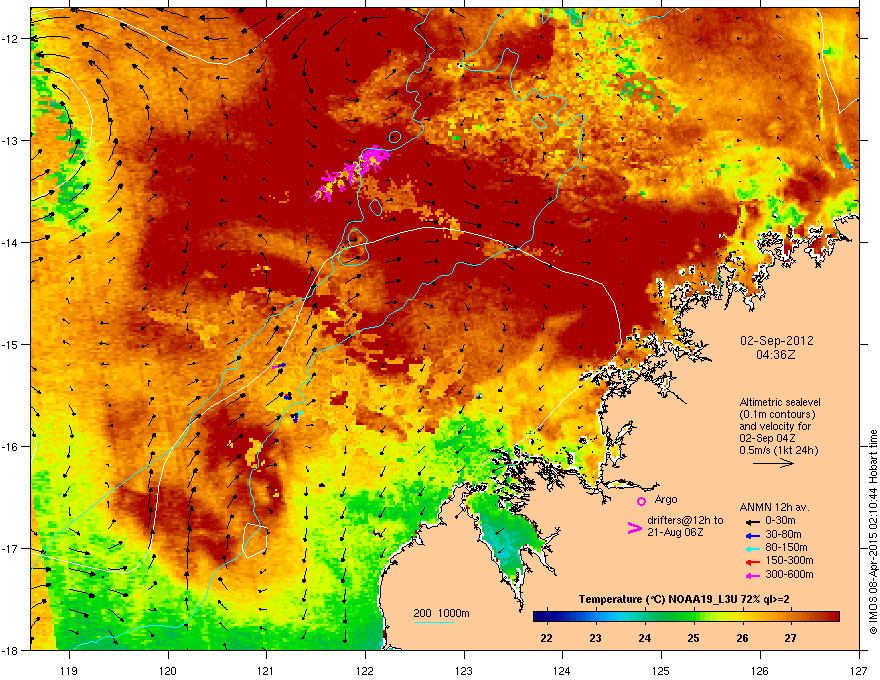
Task: Click the longitude axis label 121
Action: [x=266, y=671]
